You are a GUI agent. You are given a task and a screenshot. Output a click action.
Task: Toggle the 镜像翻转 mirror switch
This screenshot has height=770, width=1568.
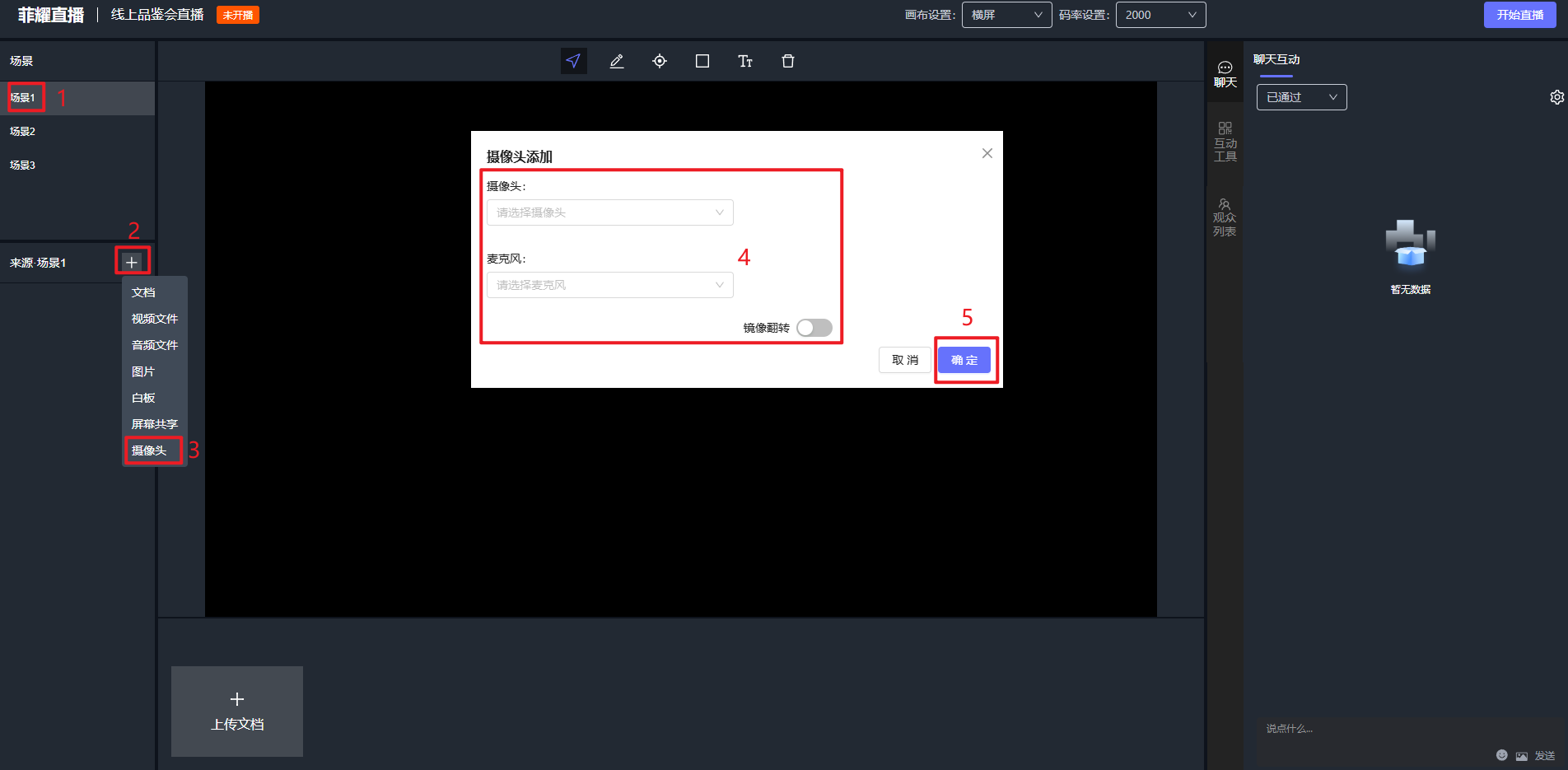[x=814, y=328]
